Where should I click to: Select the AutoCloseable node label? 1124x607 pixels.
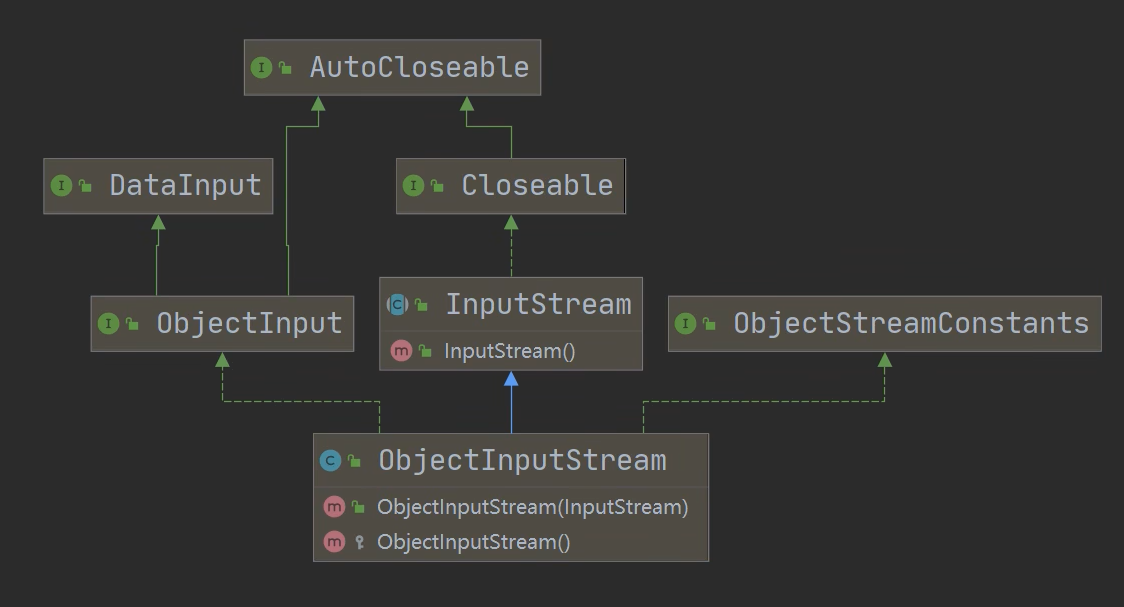[419, 68]
